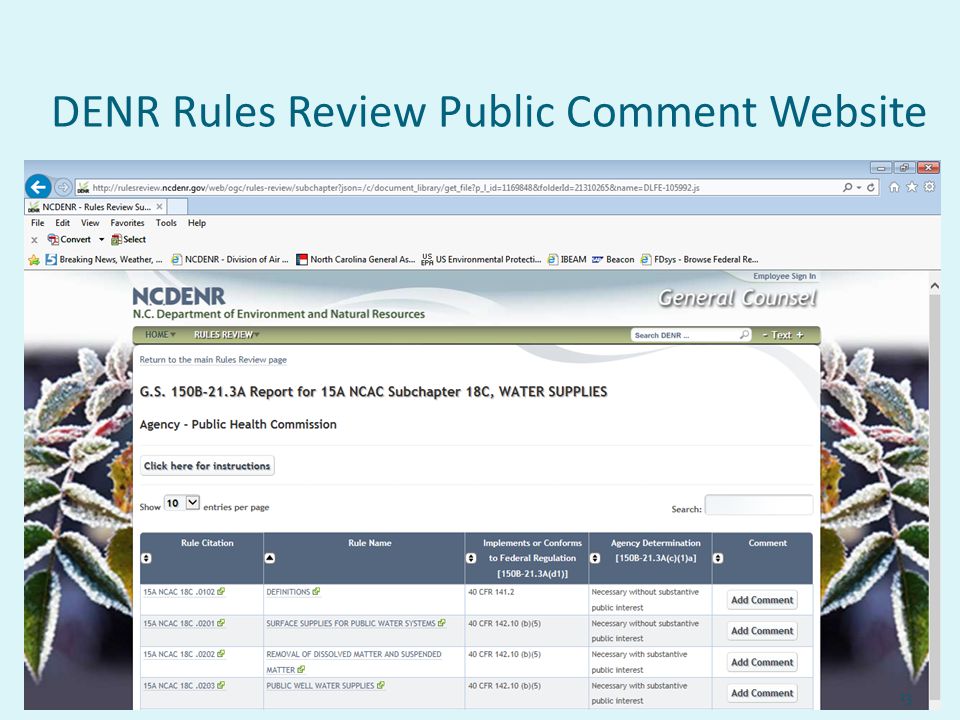
Task: Click Add Comment for the DEFINITIONS rule
Action: pos(762,600)
